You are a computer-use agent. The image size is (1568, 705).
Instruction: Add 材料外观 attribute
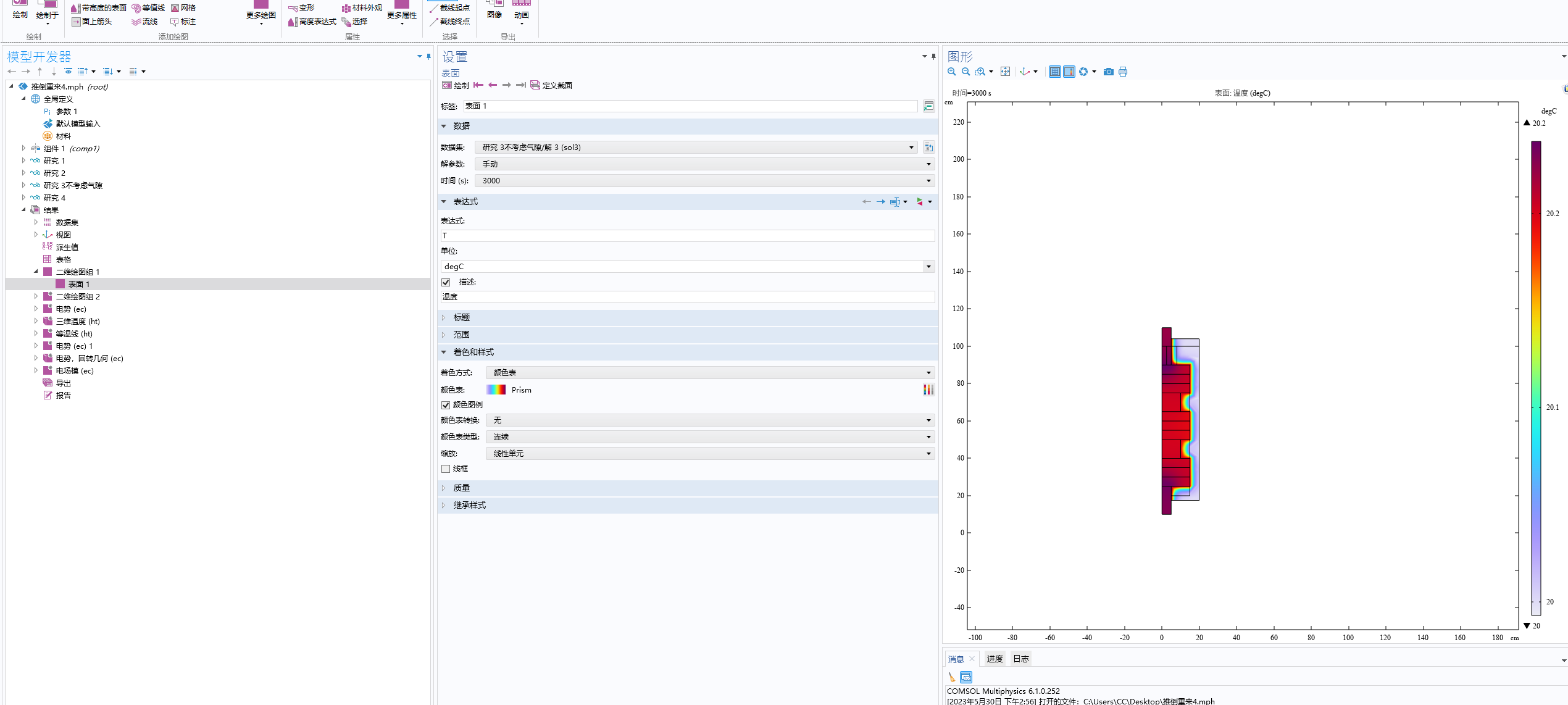click(x=362, y=8)
